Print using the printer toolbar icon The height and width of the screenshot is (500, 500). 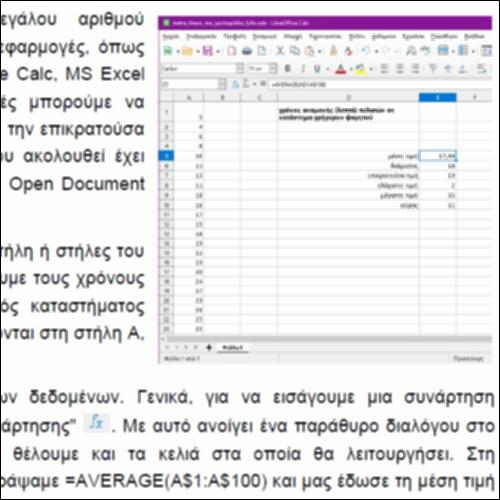pyautogui.click(x=247, y=51)
